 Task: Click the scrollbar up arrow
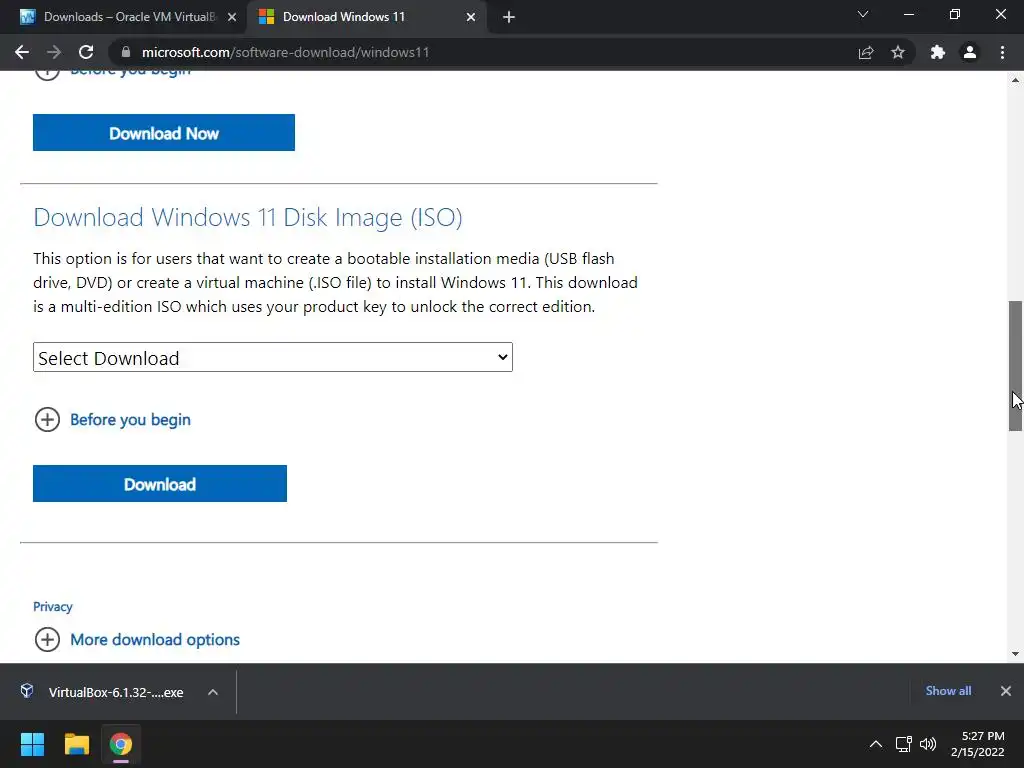[x=1016, y=80]
